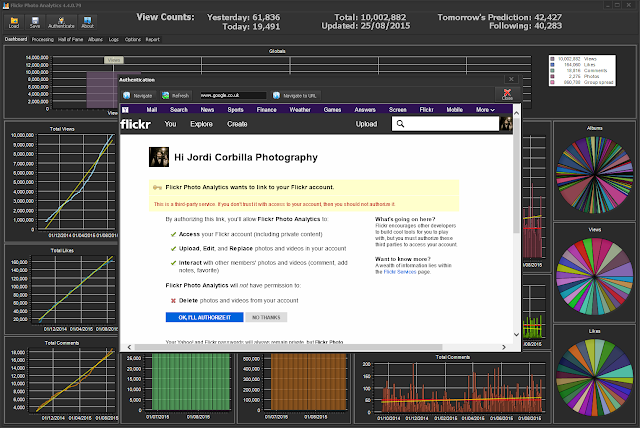Click Search in the Yahoo bar
This screenshot has height=428, width=640.
coord(179,110)
